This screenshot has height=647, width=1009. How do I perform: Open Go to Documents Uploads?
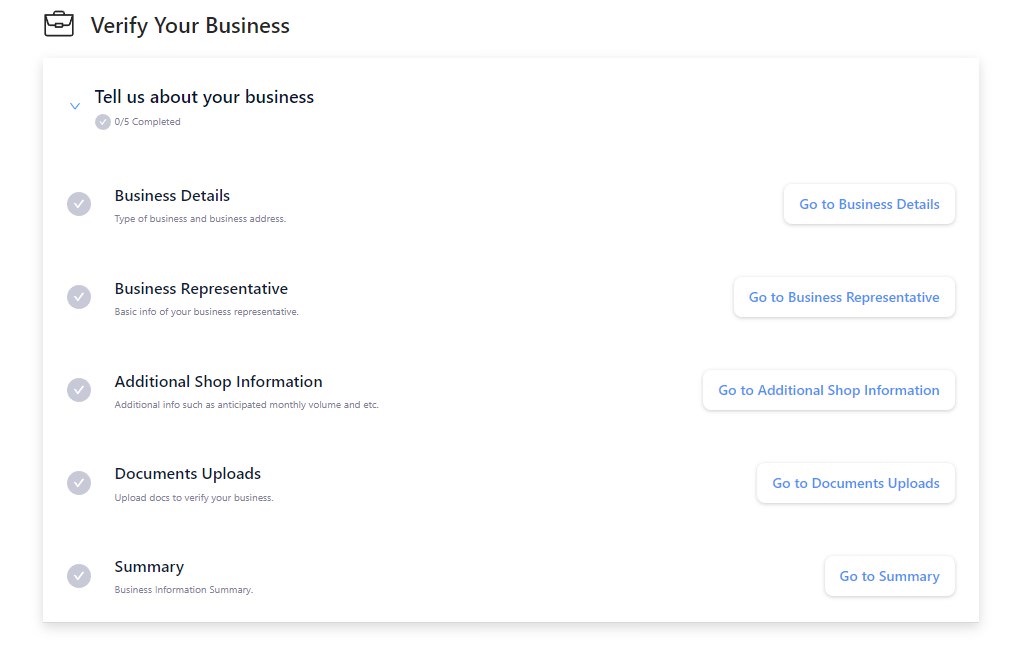pos(855,483)
